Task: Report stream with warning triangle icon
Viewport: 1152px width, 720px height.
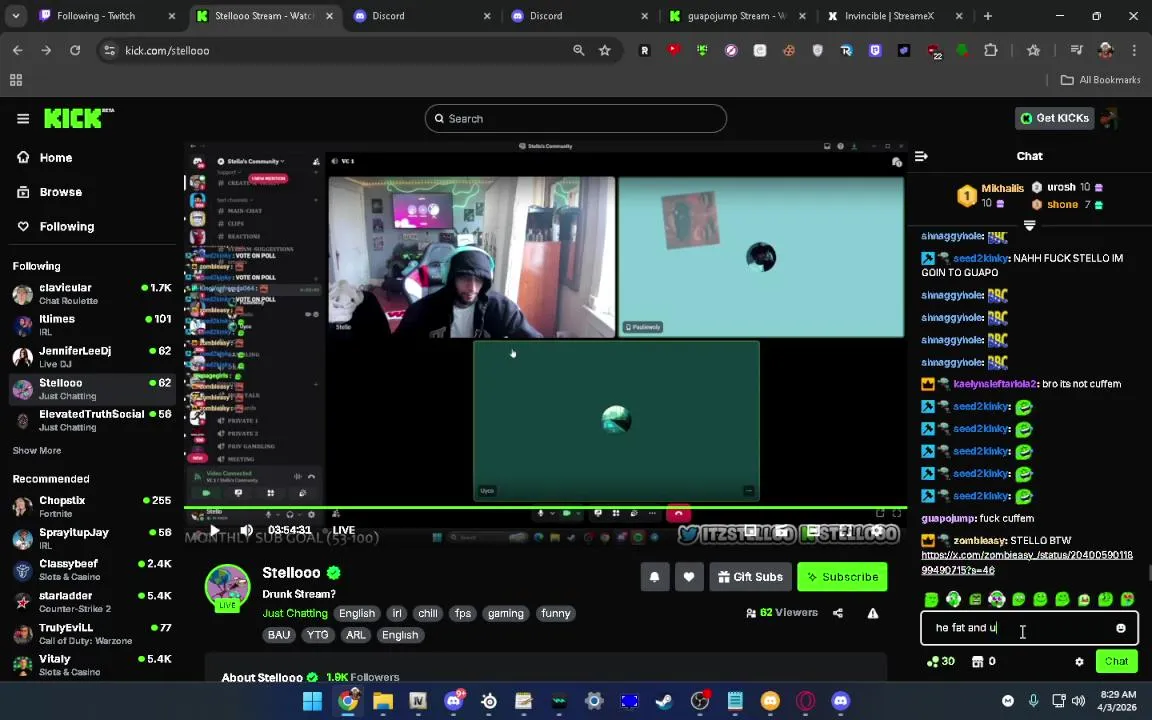Action: [x=873, y=613]
